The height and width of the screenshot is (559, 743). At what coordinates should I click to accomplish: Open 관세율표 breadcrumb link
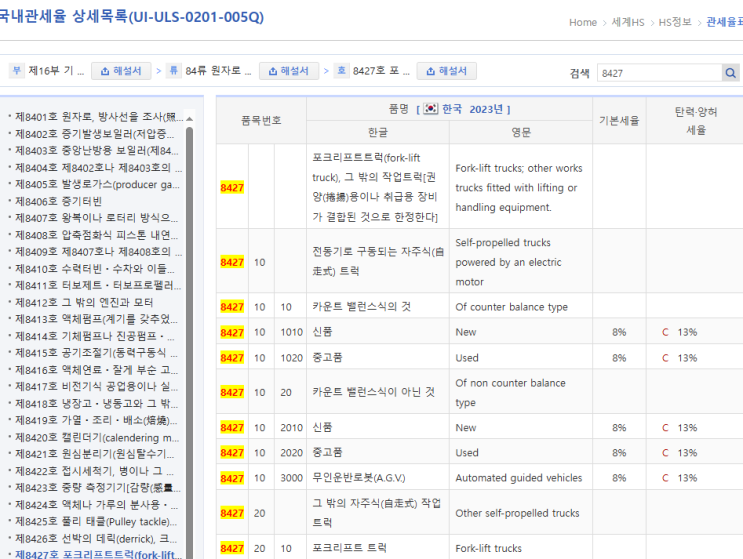[724, 22]
